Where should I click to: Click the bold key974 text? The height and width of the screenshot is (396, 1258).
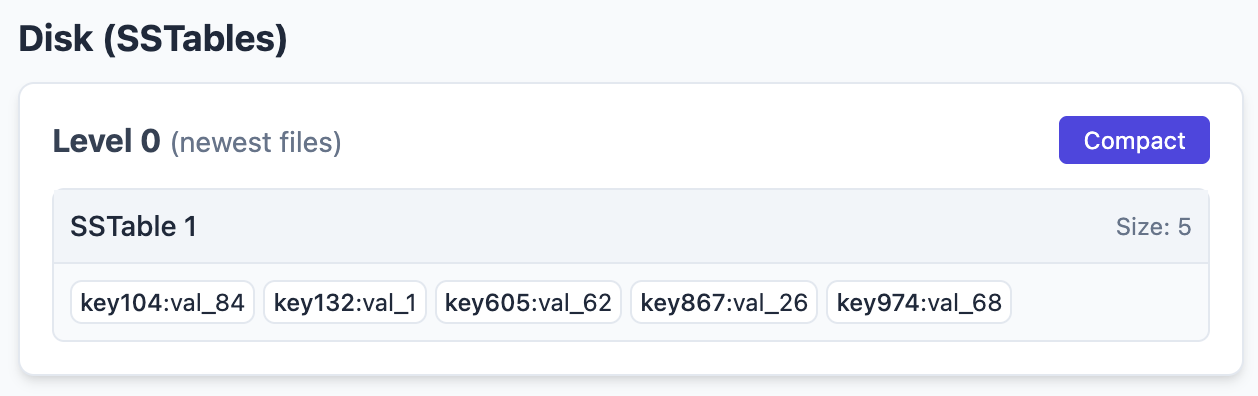[x=878, y=303]
